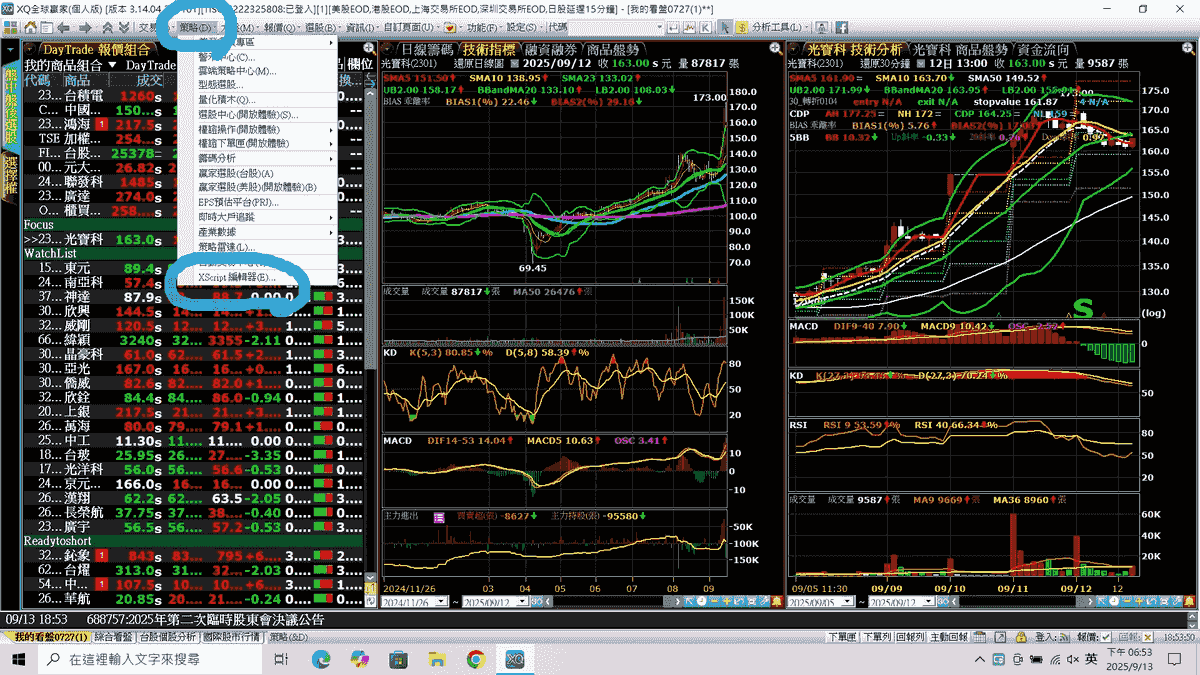Viewport: 1200px width, 675px height.
Task: Click the Windows search box on the taskbar
Action: click(x=152, y=659)
